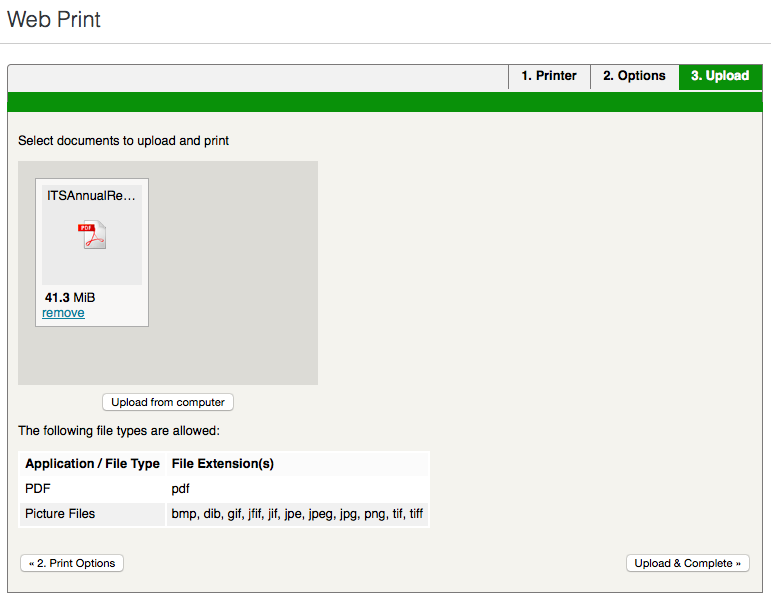
Task: Go back to 2. Print Options
Action: tap(72, 563)
